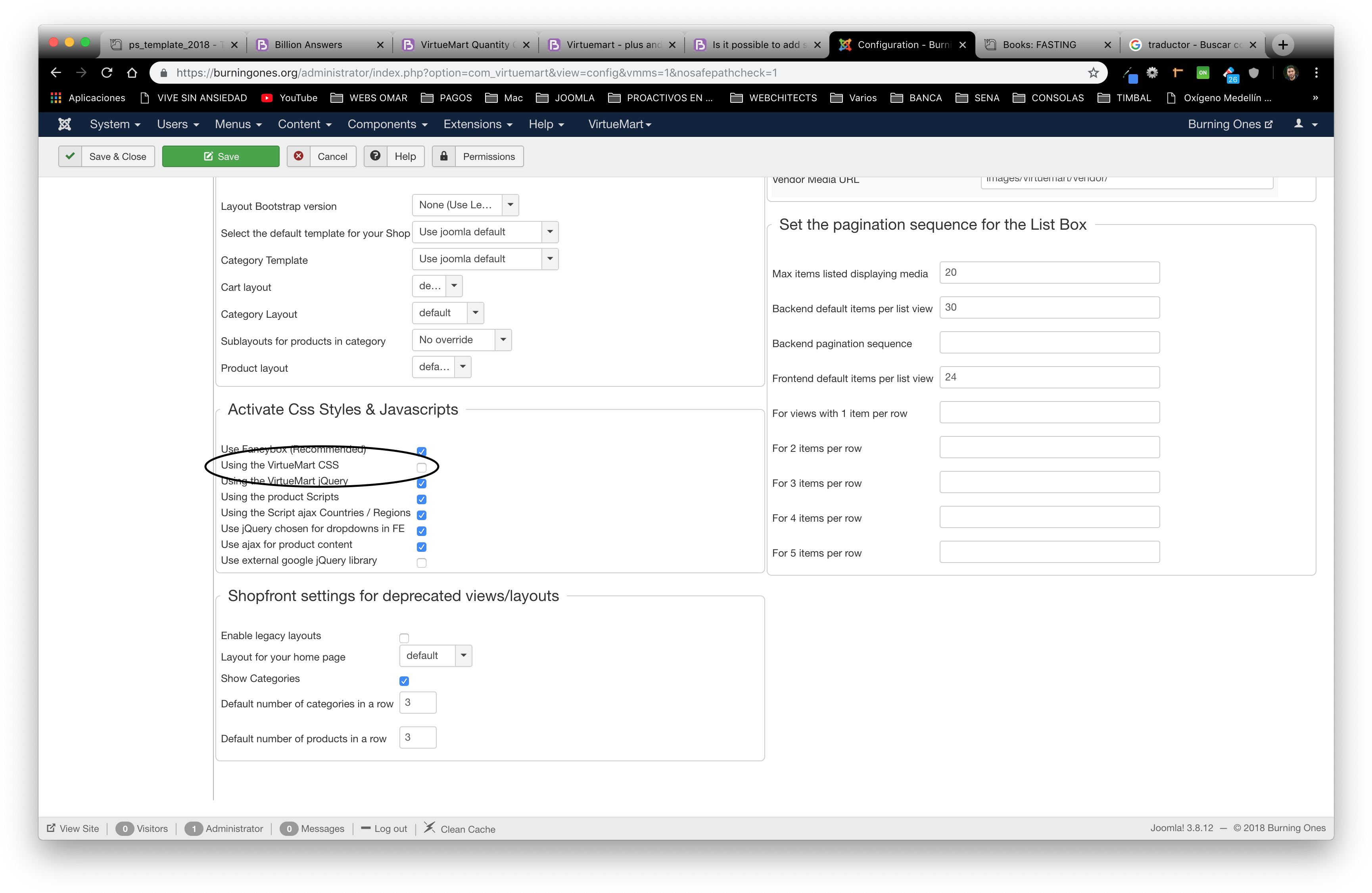Screen dimensions: 1372x893
Task: Click the home icon in browser toolbar
Action: pos(132,73)
